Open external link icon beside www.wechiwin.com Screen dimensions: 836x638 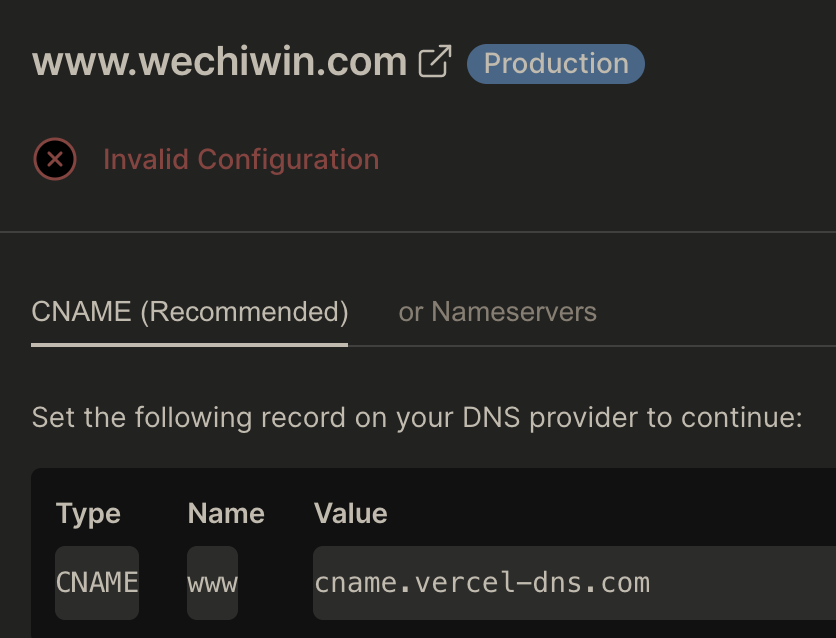(x=435, y=62)
